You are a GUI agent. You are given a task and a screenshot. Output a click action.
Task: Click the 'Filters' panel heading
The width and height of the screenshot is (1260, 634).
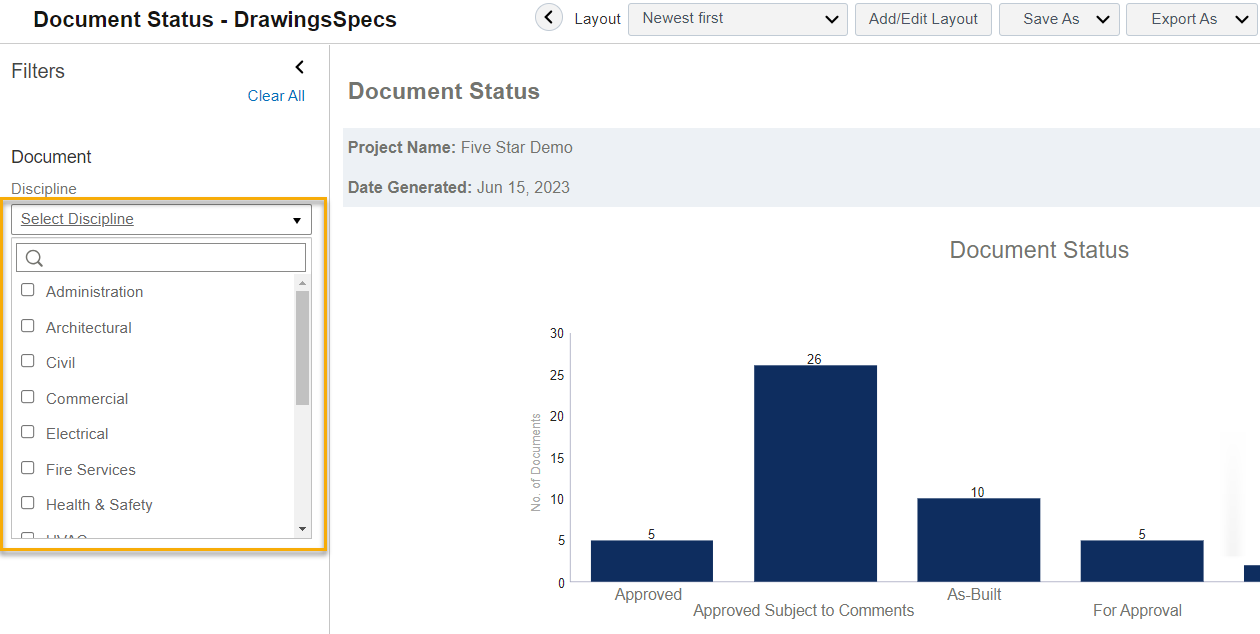tap(38, 71)
